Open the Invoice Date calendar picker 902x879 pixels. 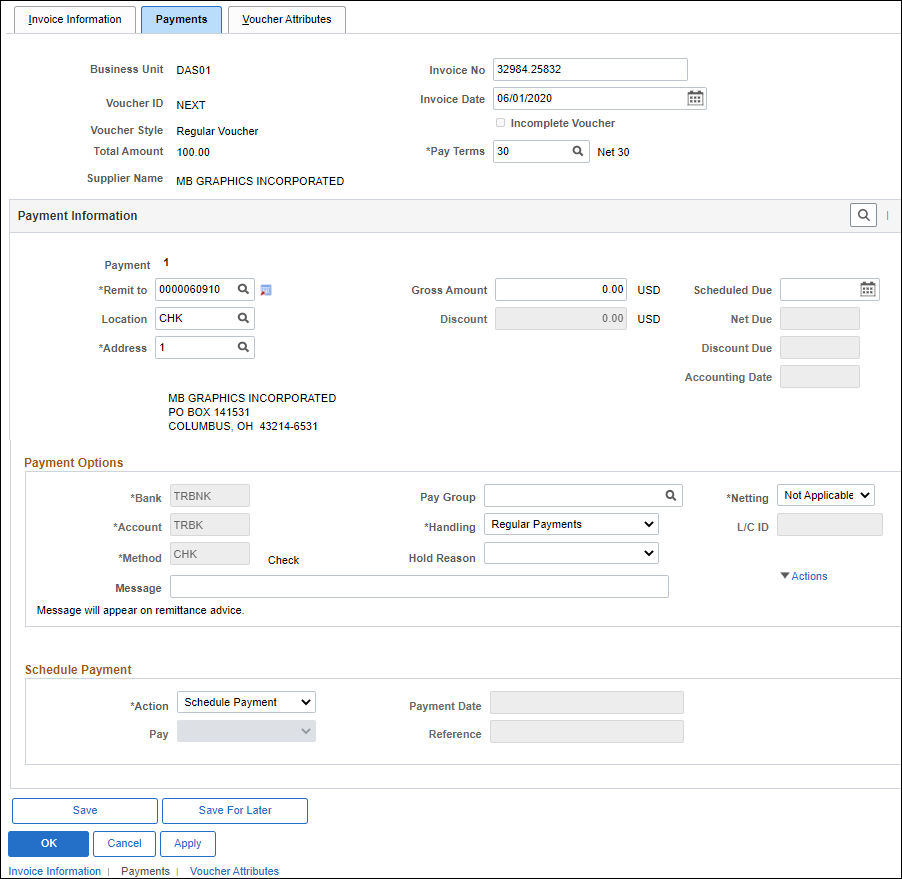coord(695,98)
